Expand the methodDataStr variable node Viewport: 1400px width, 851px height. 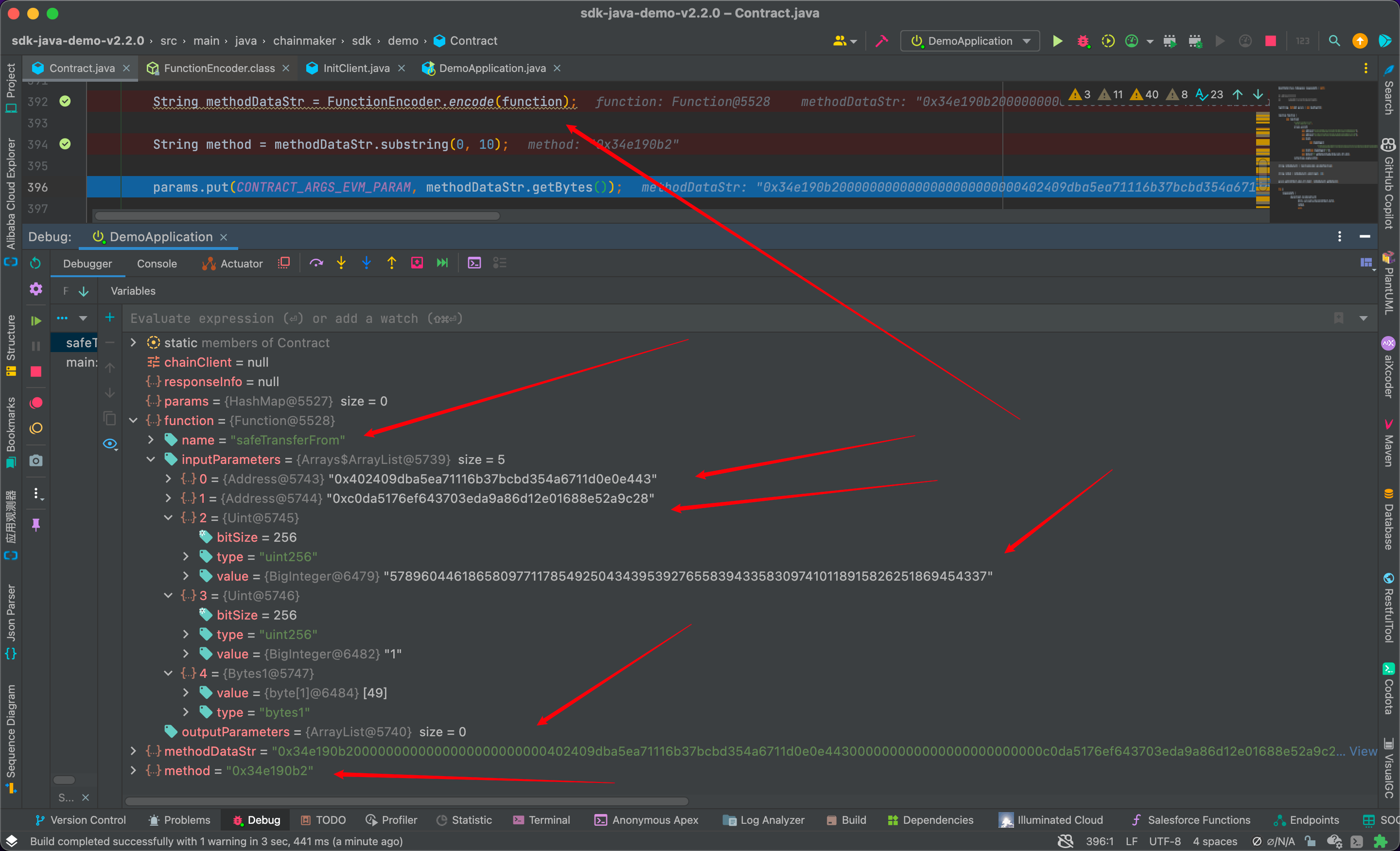point(134,751)
